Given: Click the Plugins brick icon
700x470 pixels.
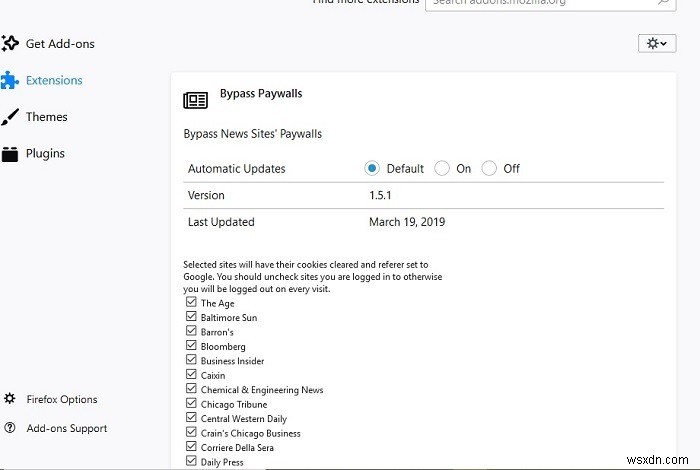Looking at the screenshot, I should coord(10,154).
